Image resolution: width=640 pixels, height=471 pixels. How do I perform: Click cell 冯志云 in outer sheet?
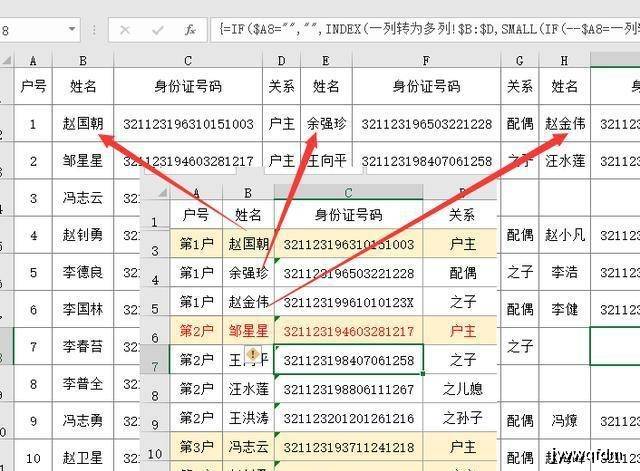click(83, 198)
